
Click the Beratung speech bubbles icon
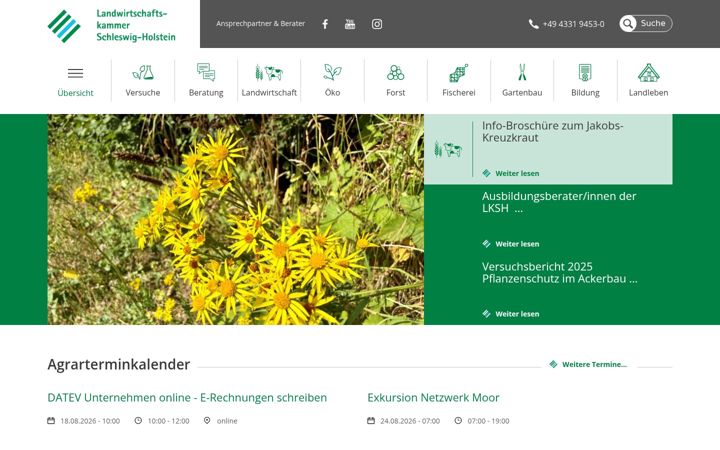point(206,72)
